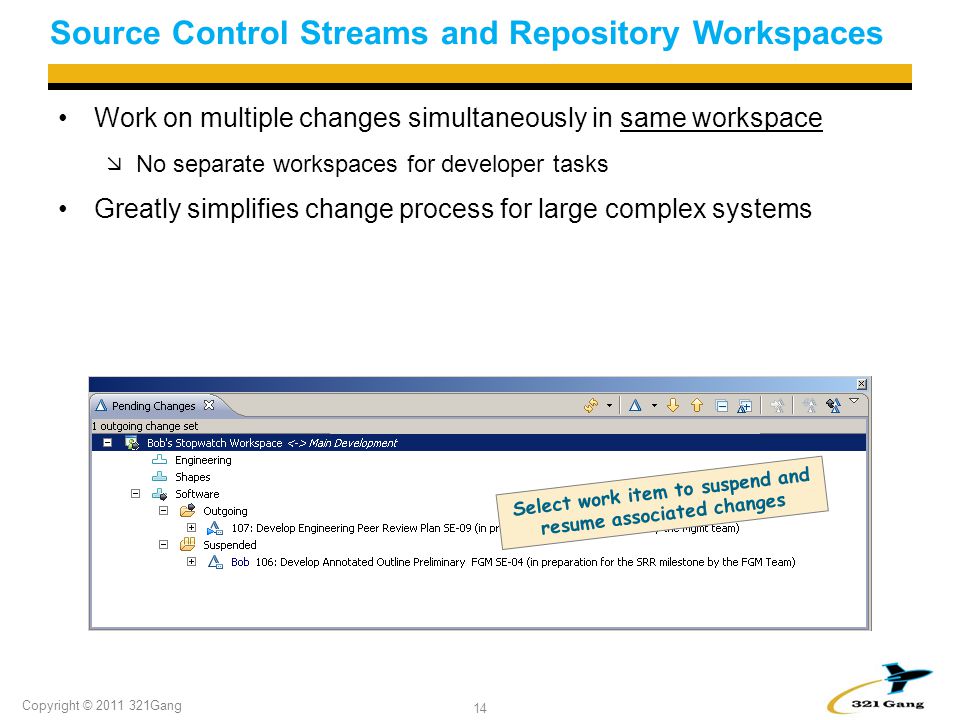Image resolution: width=960 pixels, height=720 pixels.
Task: Click change set 106 triangle icon
Action: pyautogui.click(x=215, y=562)
